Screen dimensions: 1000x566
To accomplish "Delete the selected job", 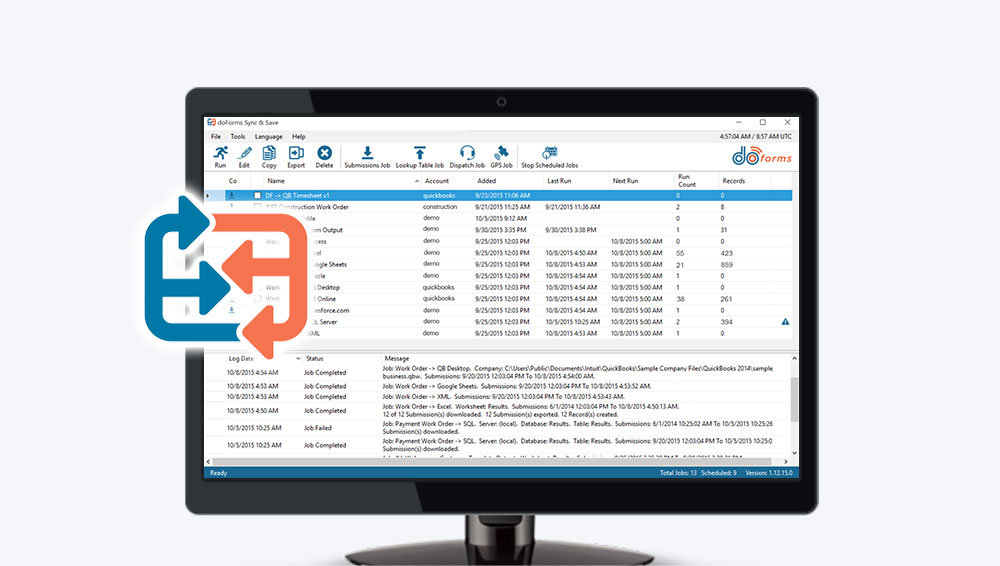I will [x=324, y=156].
